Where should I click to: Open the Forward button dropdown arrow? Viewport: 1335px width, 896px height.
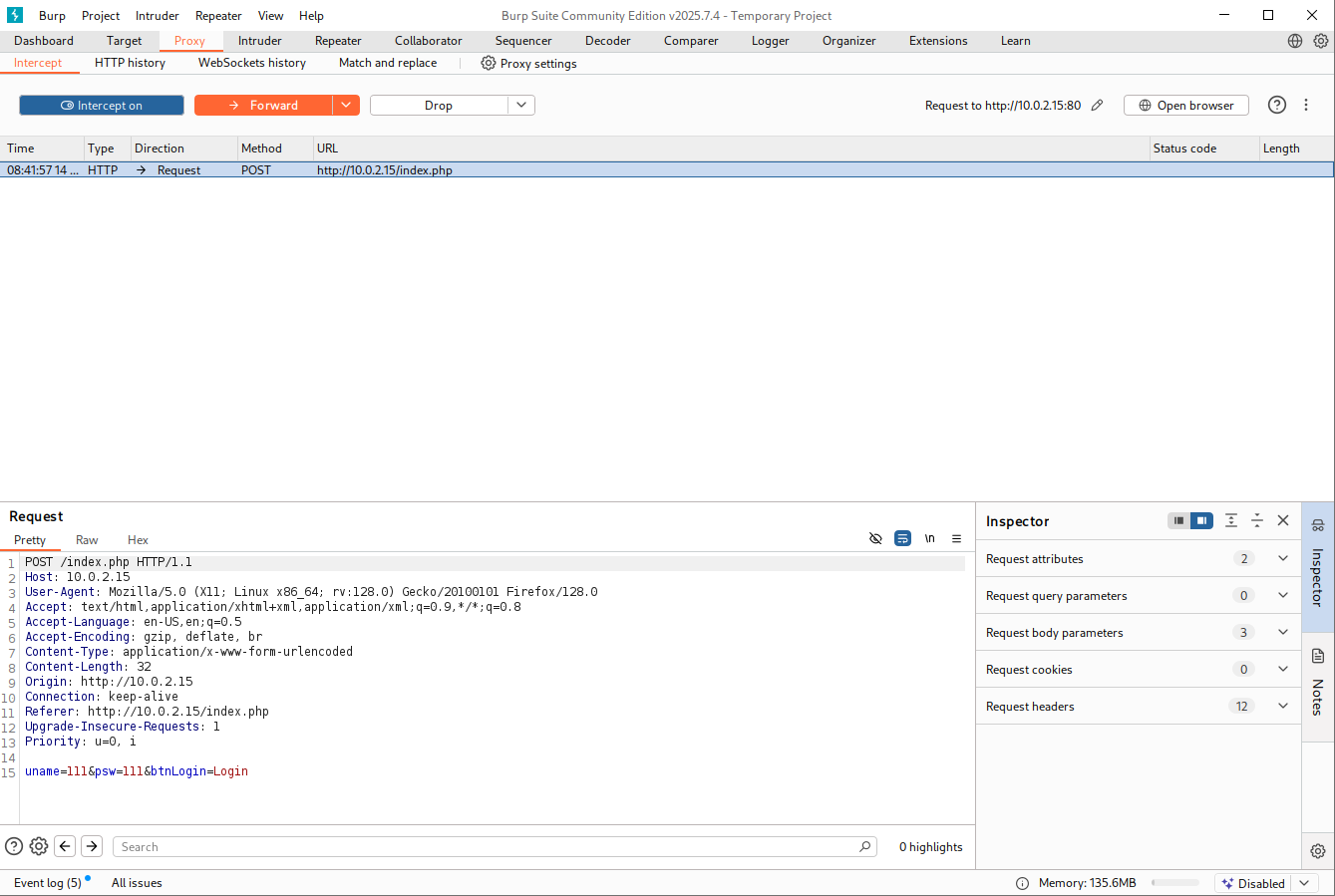click(x=345, y=106)
